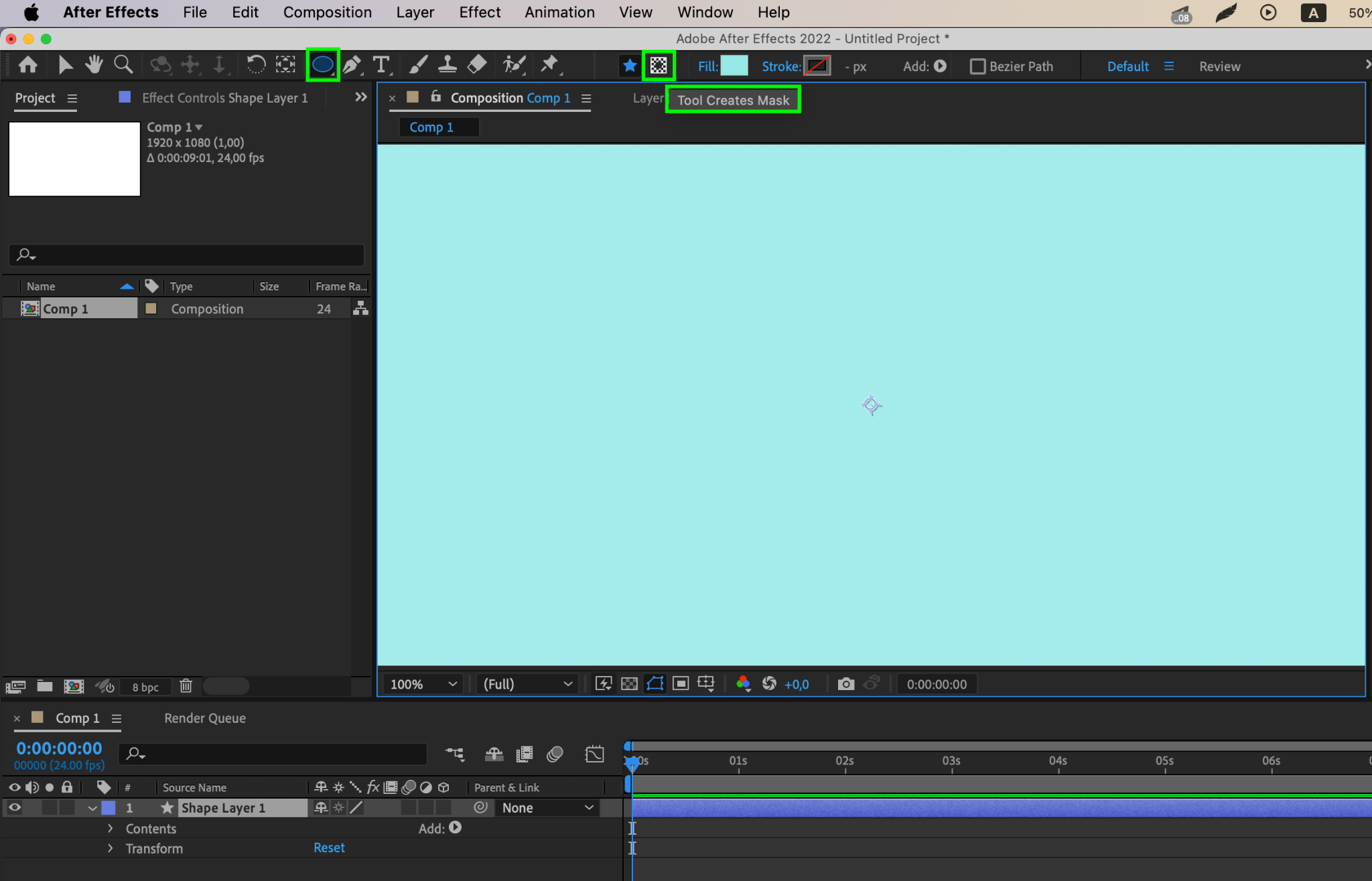The height and width of the screenshot is (881, 1372).
Task: Pick the Hand tool
Action: point(94,65)
